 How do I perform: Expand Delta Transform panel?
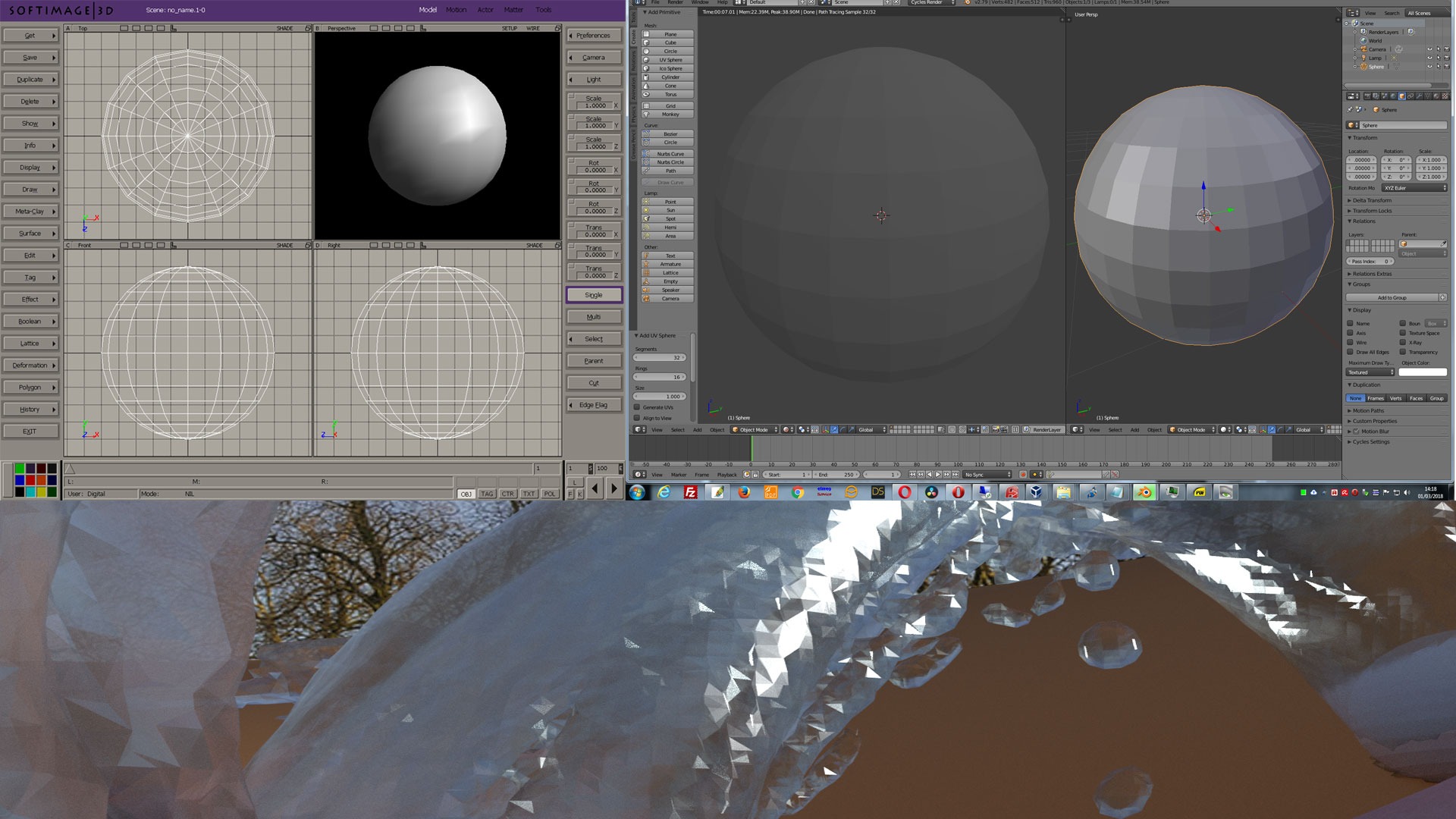click(x=1371, y=200)
